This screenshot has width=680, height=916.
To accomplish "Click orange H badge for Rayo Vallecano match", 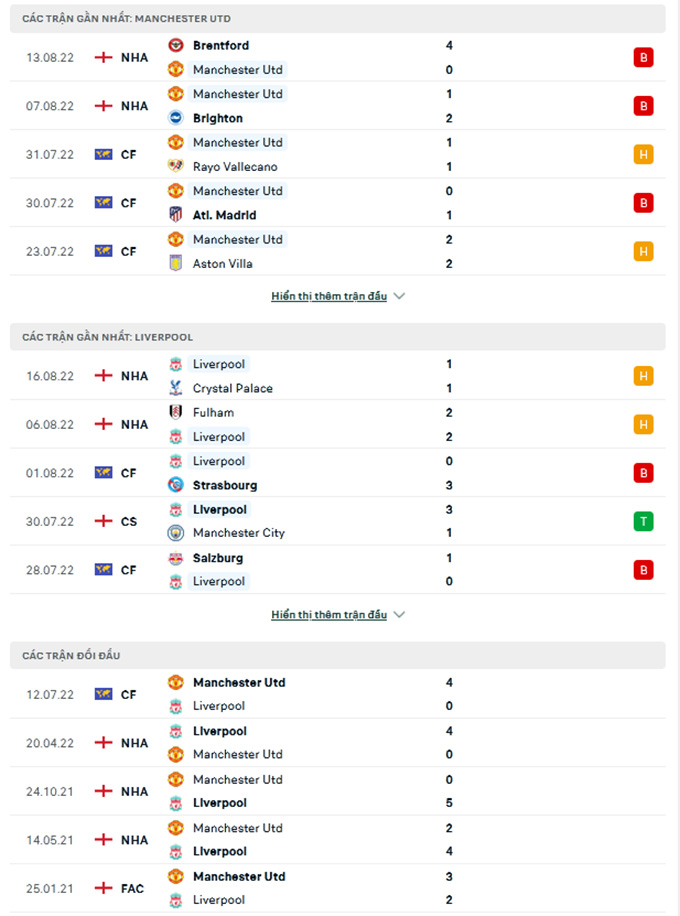I will click(643, 154).
